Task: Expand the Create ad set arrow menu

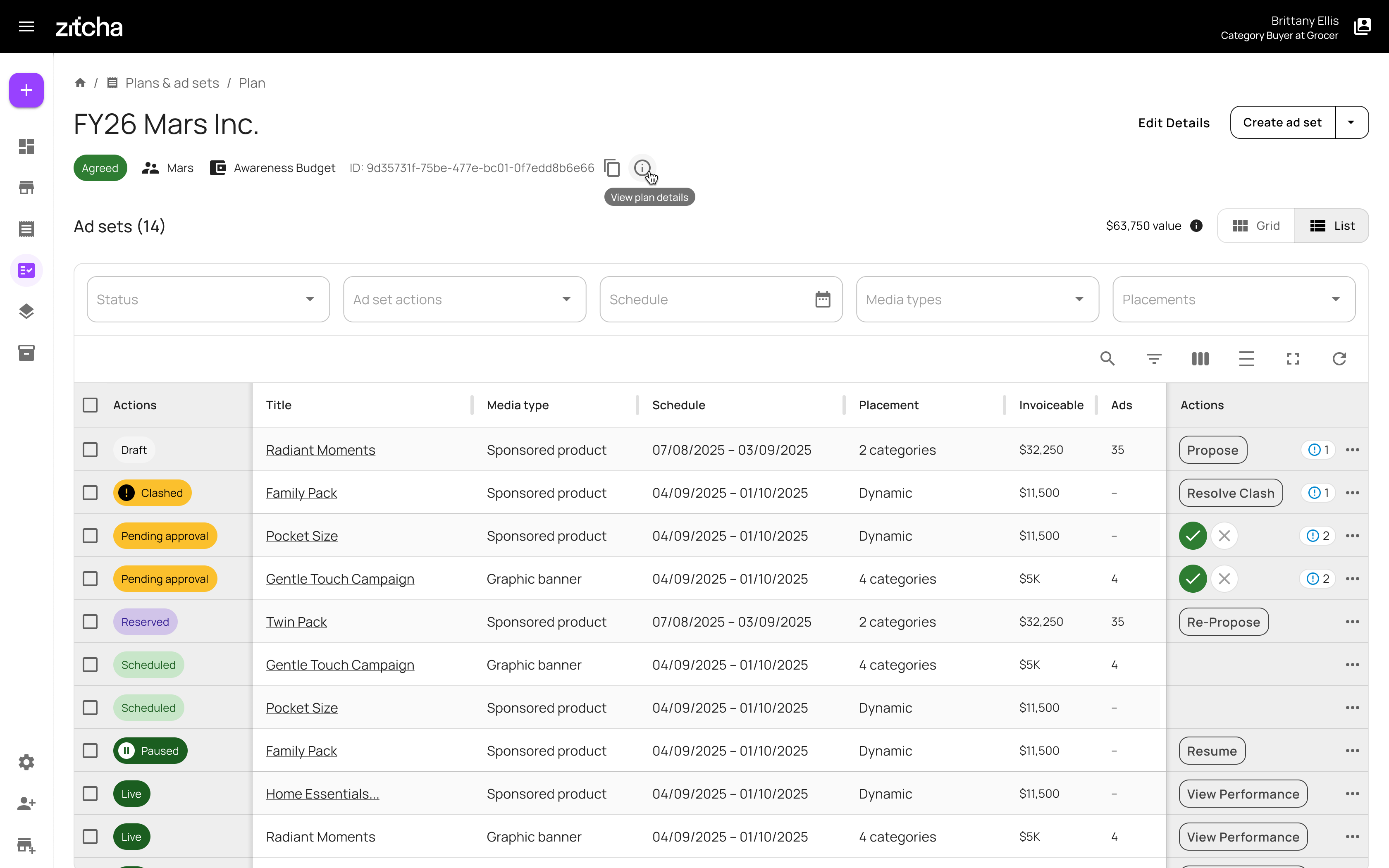Action: tap(1351, 122)
